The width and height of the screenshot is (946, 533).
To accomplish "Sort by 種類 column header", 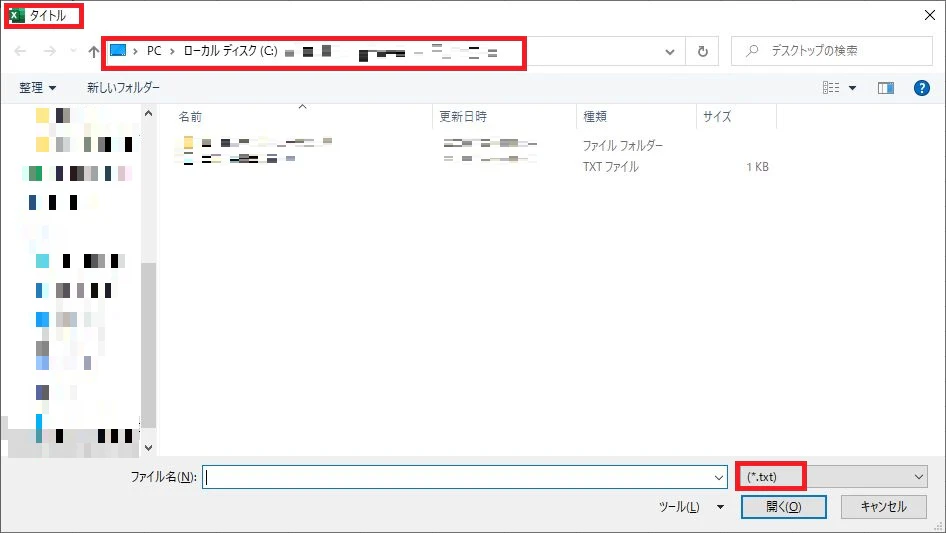I will point(595,116).
